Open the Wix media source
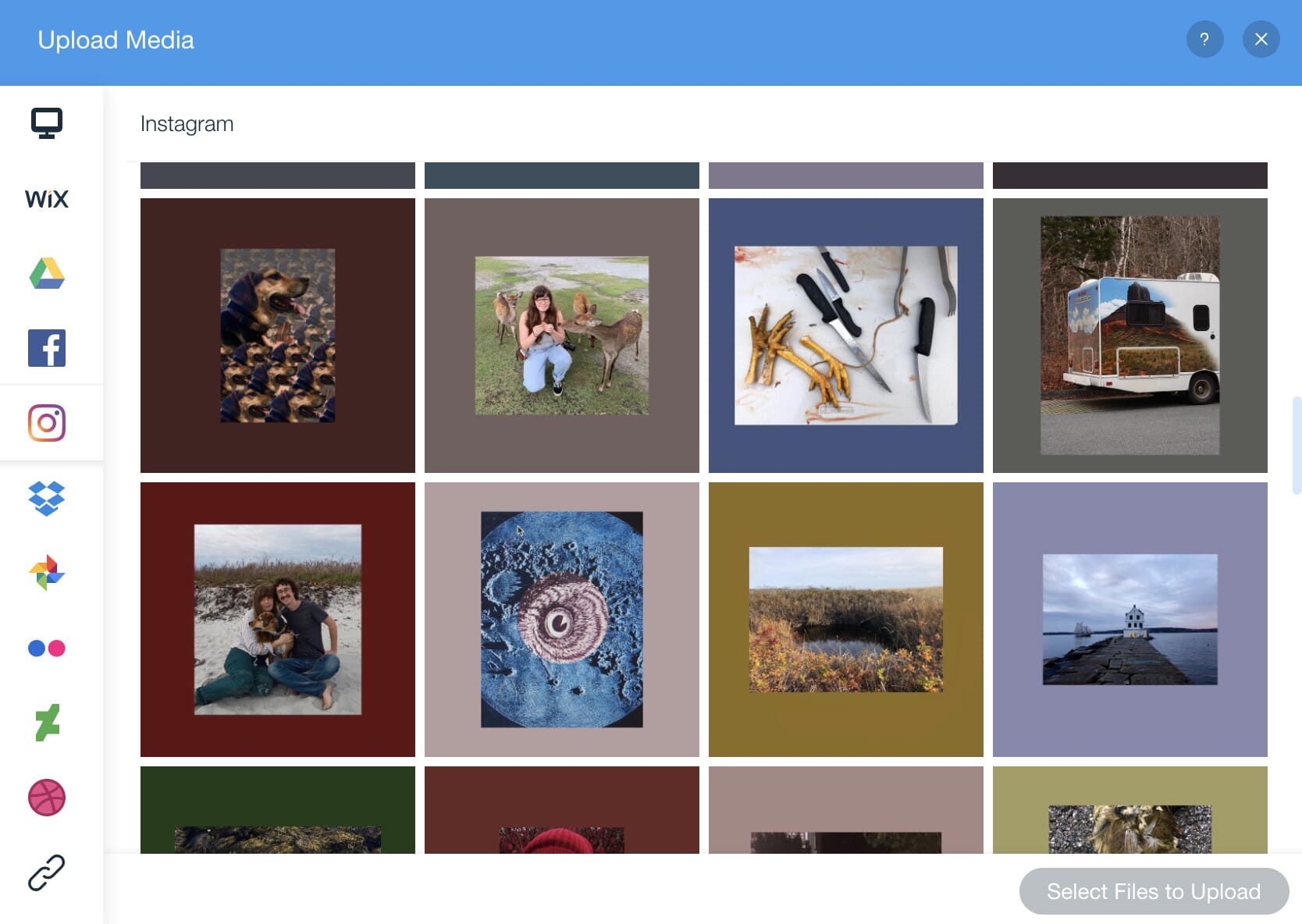1302x924 pixels. point(47,199)
